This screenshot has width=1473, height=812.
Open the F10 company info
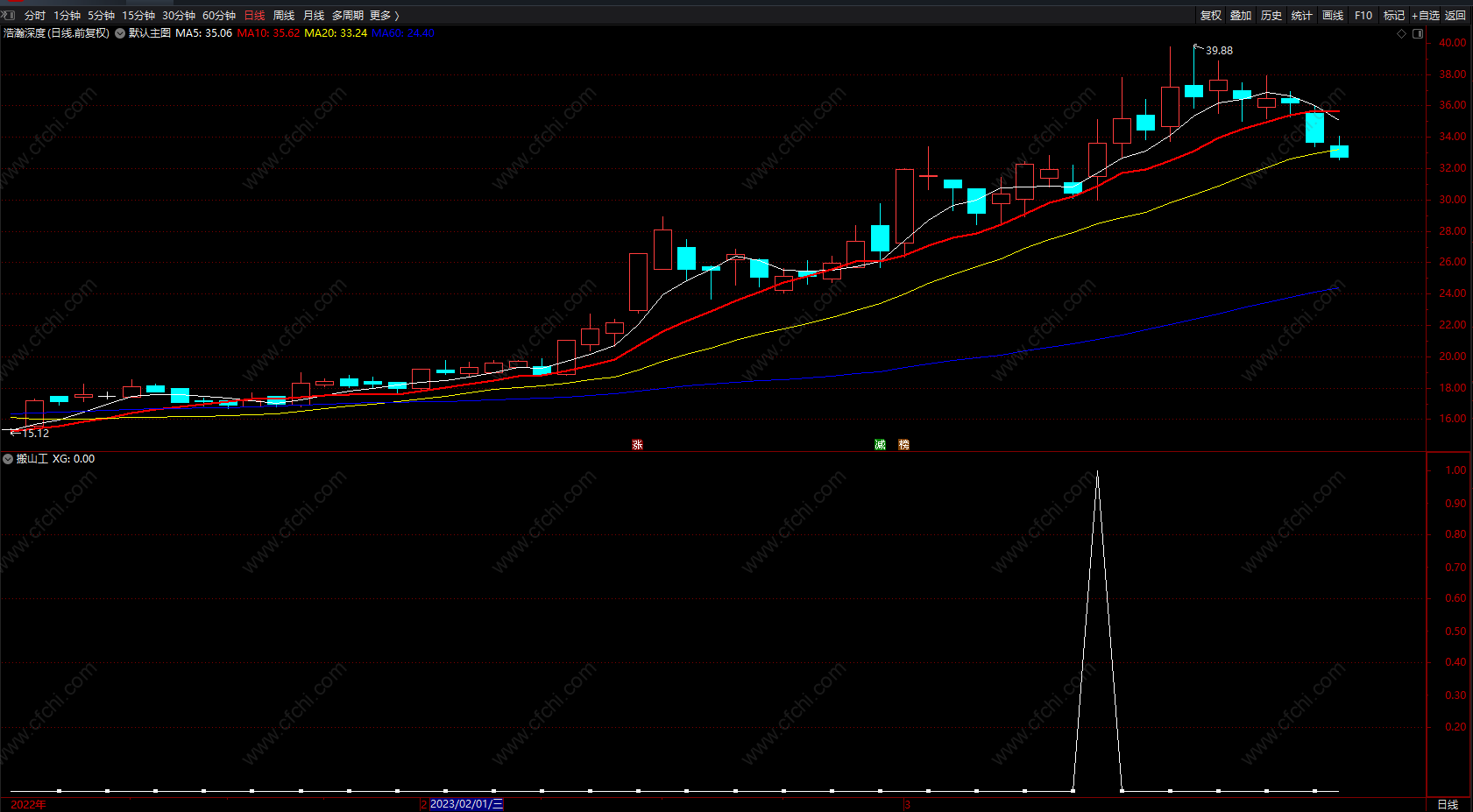pos(1363,16)
